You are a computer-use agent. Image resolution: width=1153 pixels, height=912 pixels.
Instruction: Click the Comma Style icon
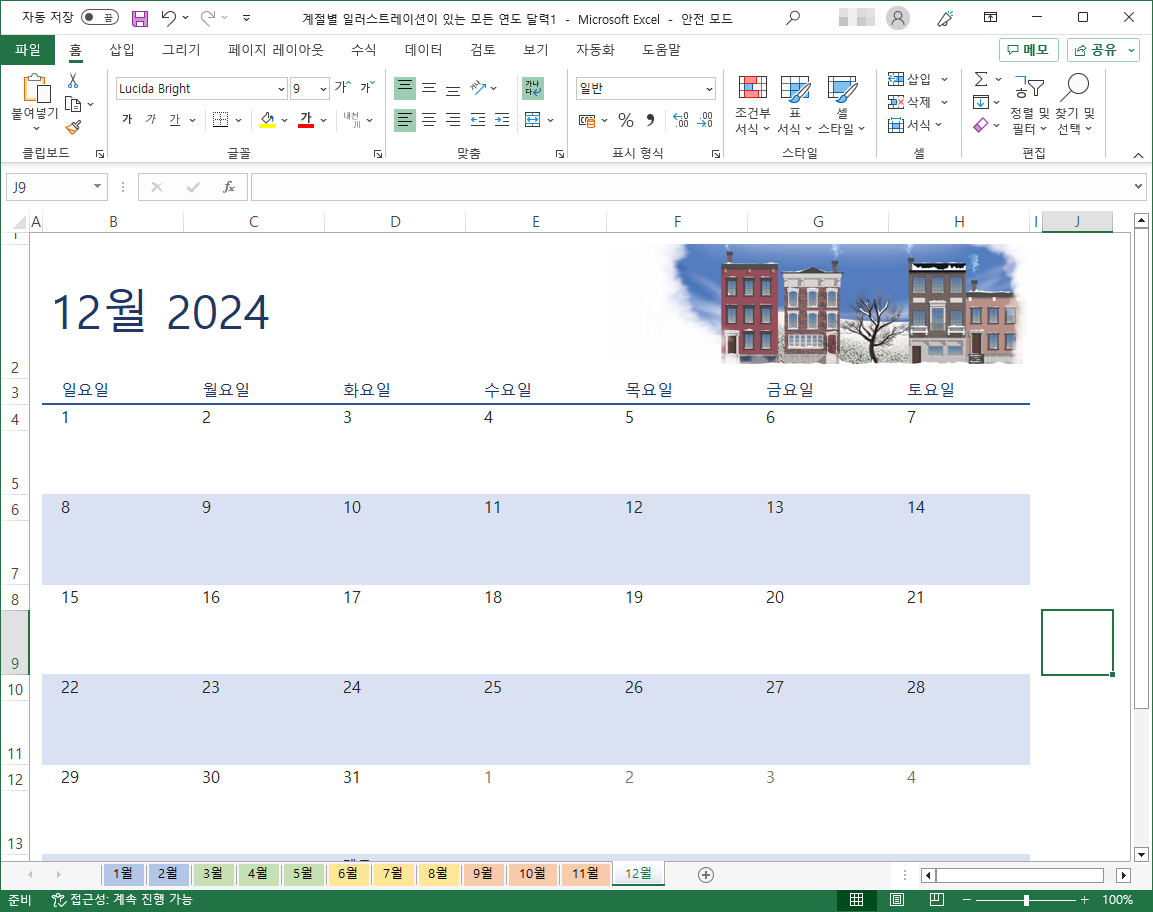tap(652, 120)
